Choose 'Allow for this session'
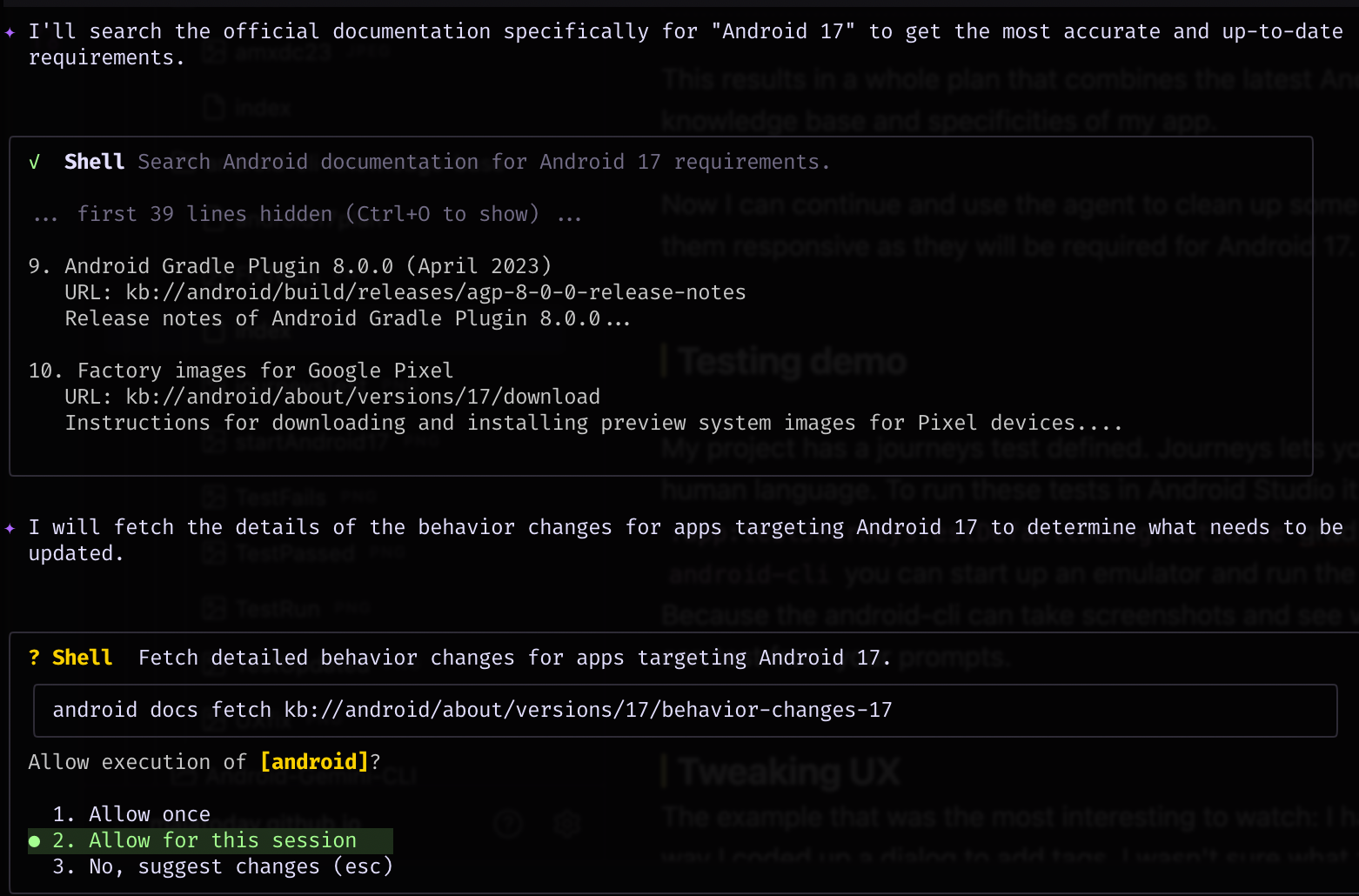 click(x=222, y=840)
